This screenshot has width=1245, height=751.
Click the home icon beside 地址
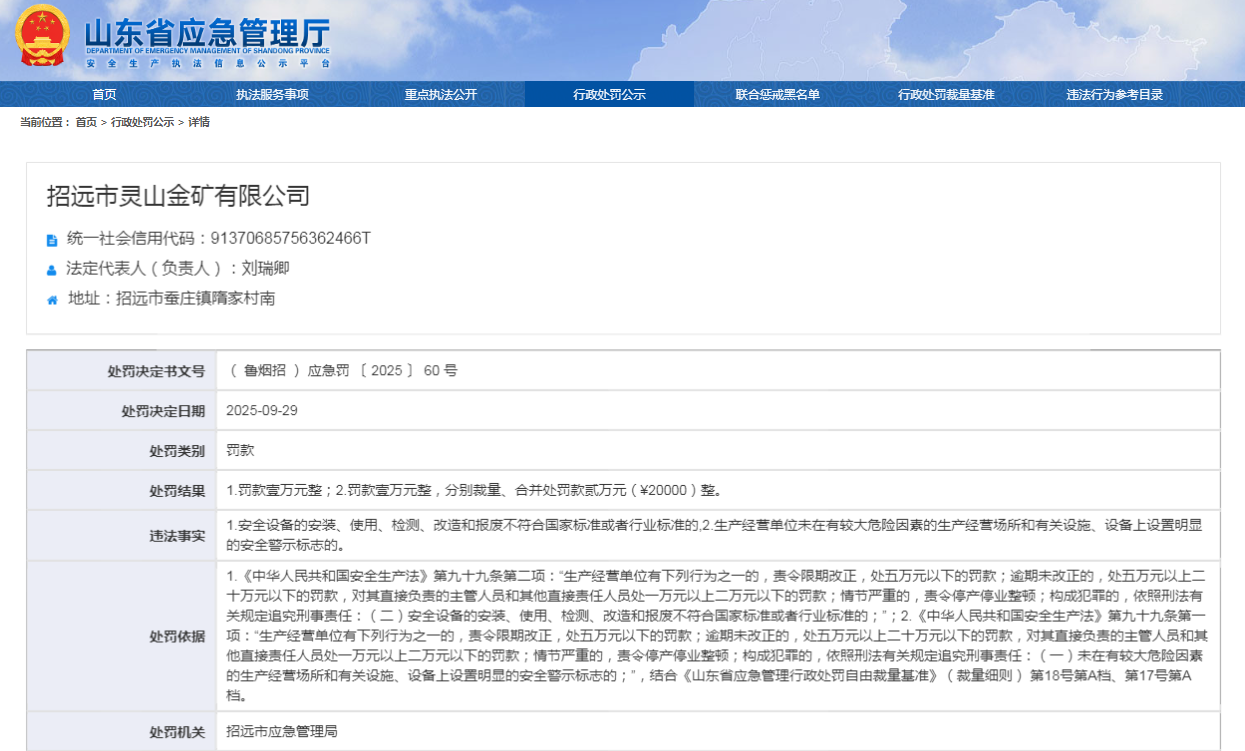click(x=52, y=300)
